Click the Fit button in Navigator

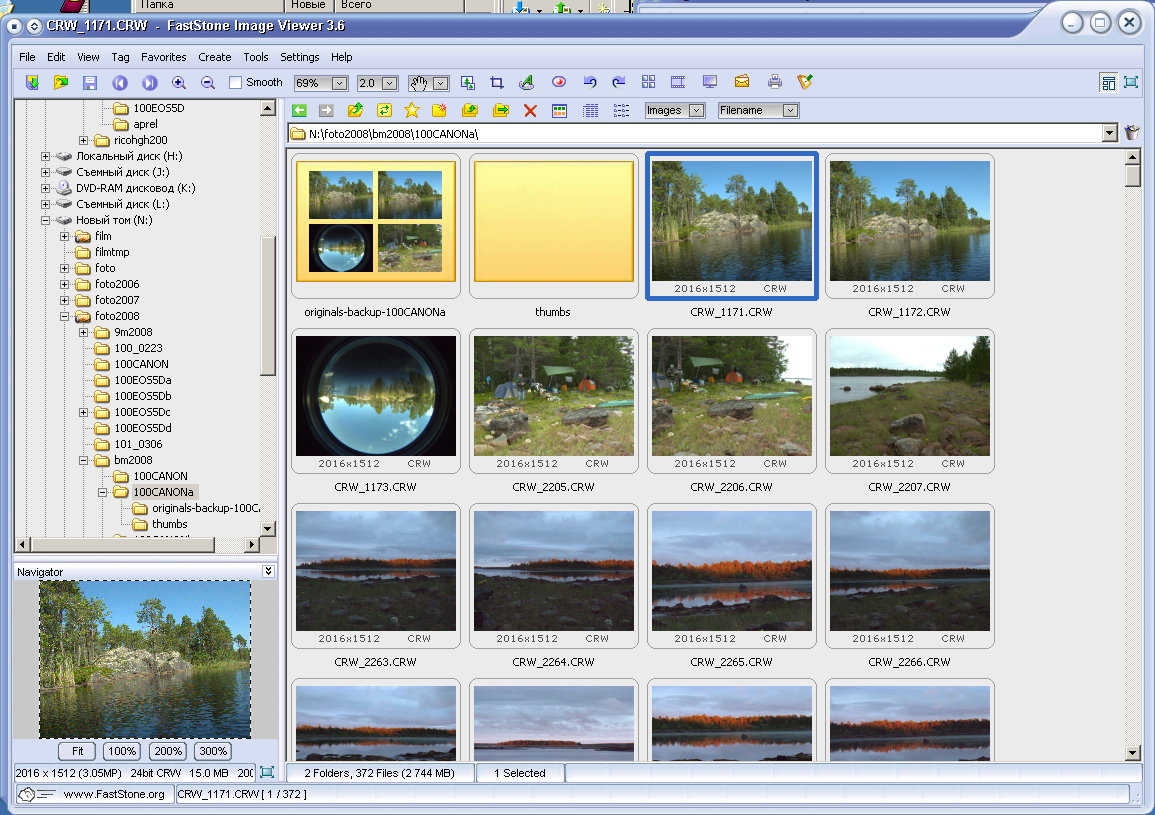point(76,751)
